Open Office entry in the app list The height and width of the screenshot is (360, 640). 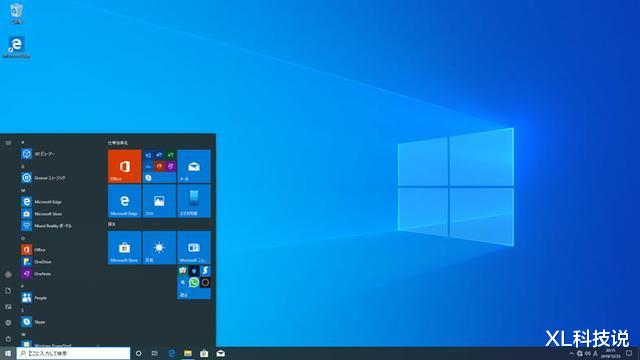tap(61, 249)
